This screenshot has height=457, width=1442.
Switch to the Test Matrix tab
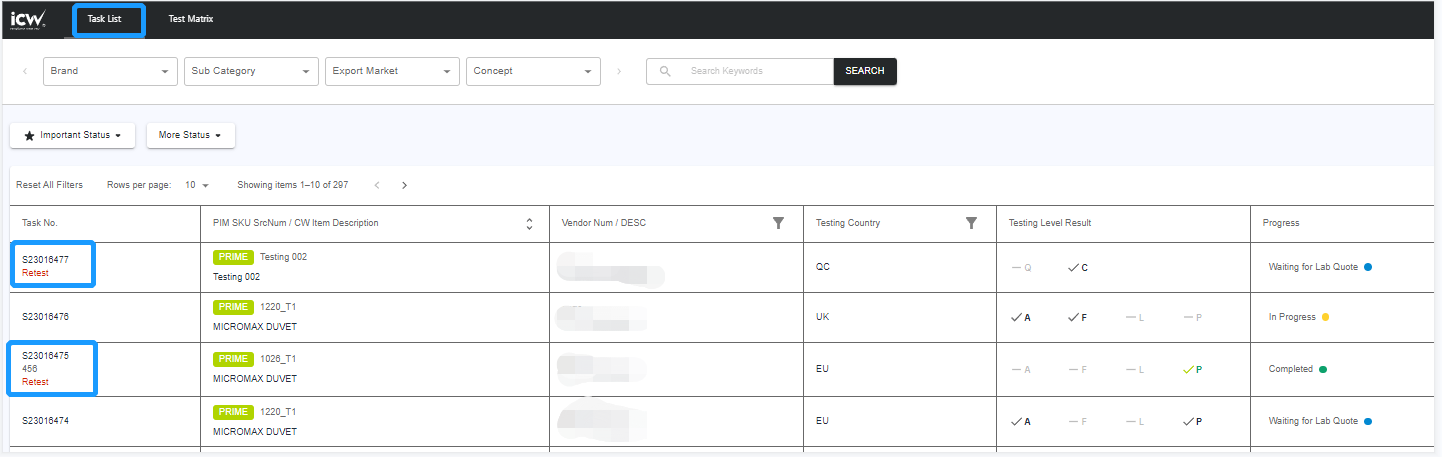190,19
